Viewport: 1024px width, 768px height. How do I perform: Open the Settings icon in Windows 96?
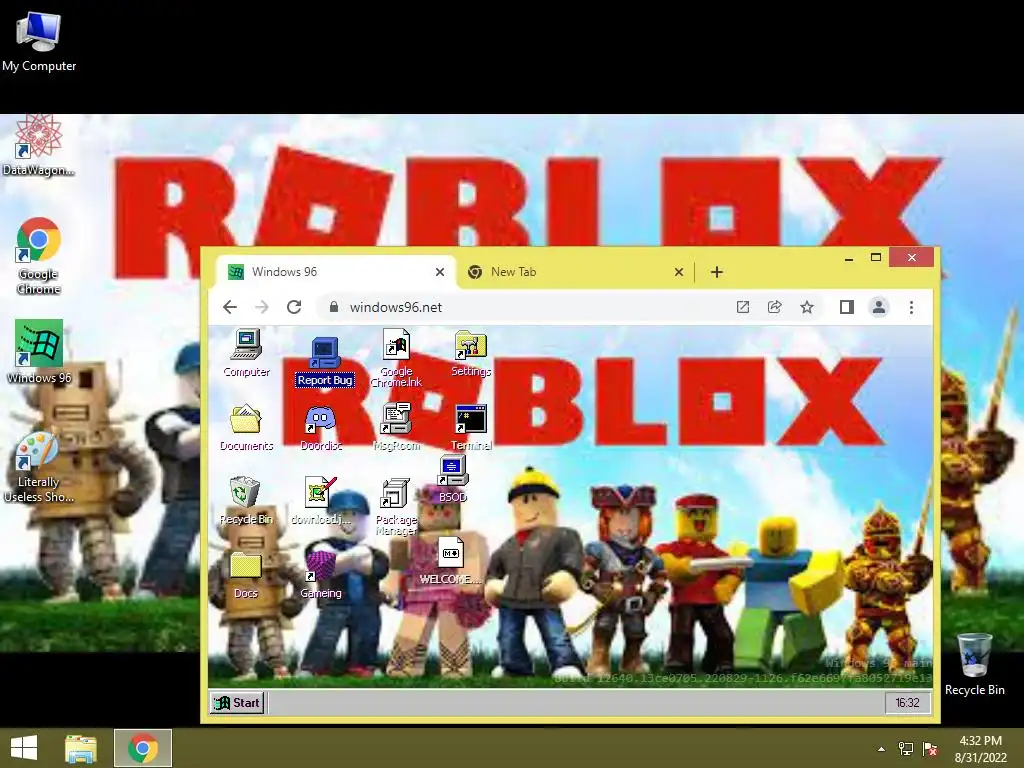[x=471, y=353]
